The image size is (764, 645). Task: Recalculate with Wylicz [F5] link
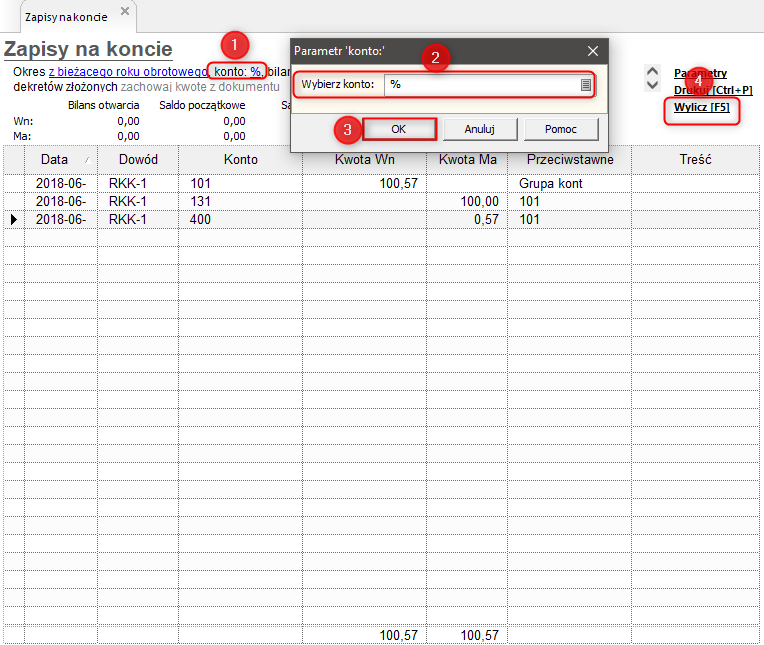[702, 107]
